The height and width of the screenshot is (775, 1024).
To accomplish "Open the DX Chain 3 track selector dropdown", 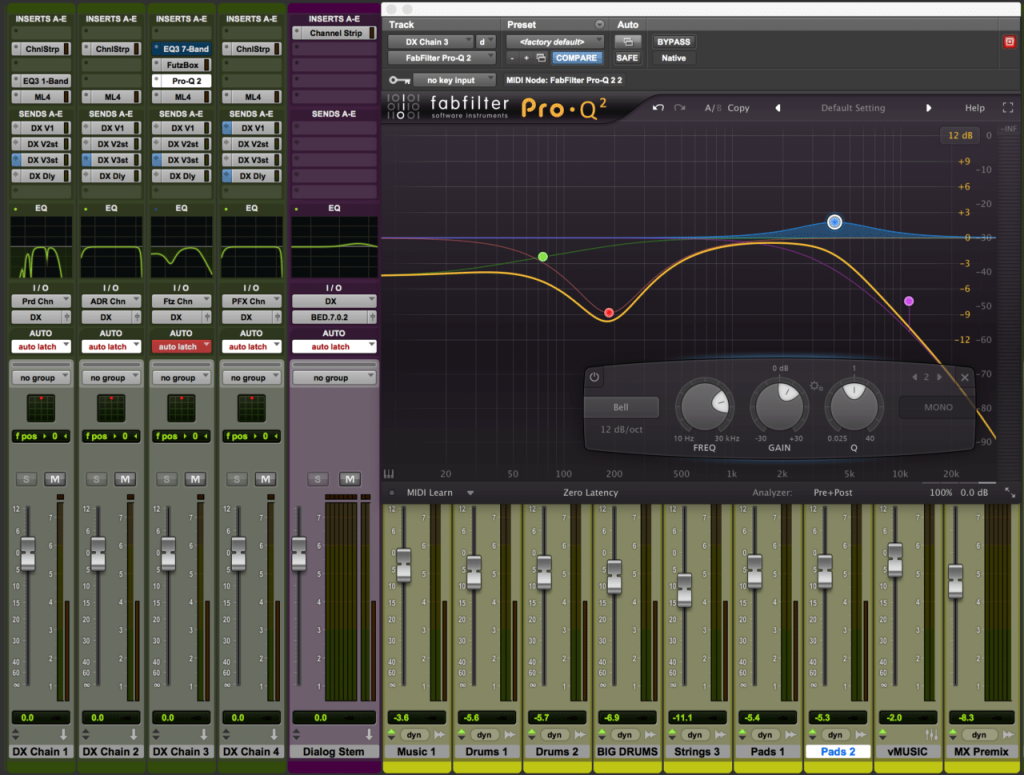I will click(x=430, y=42).
